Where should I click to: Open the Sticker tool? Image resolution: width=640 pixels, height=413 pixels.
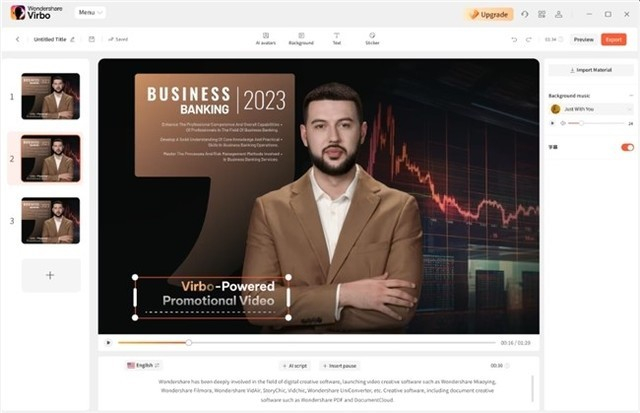pos(372,39)
